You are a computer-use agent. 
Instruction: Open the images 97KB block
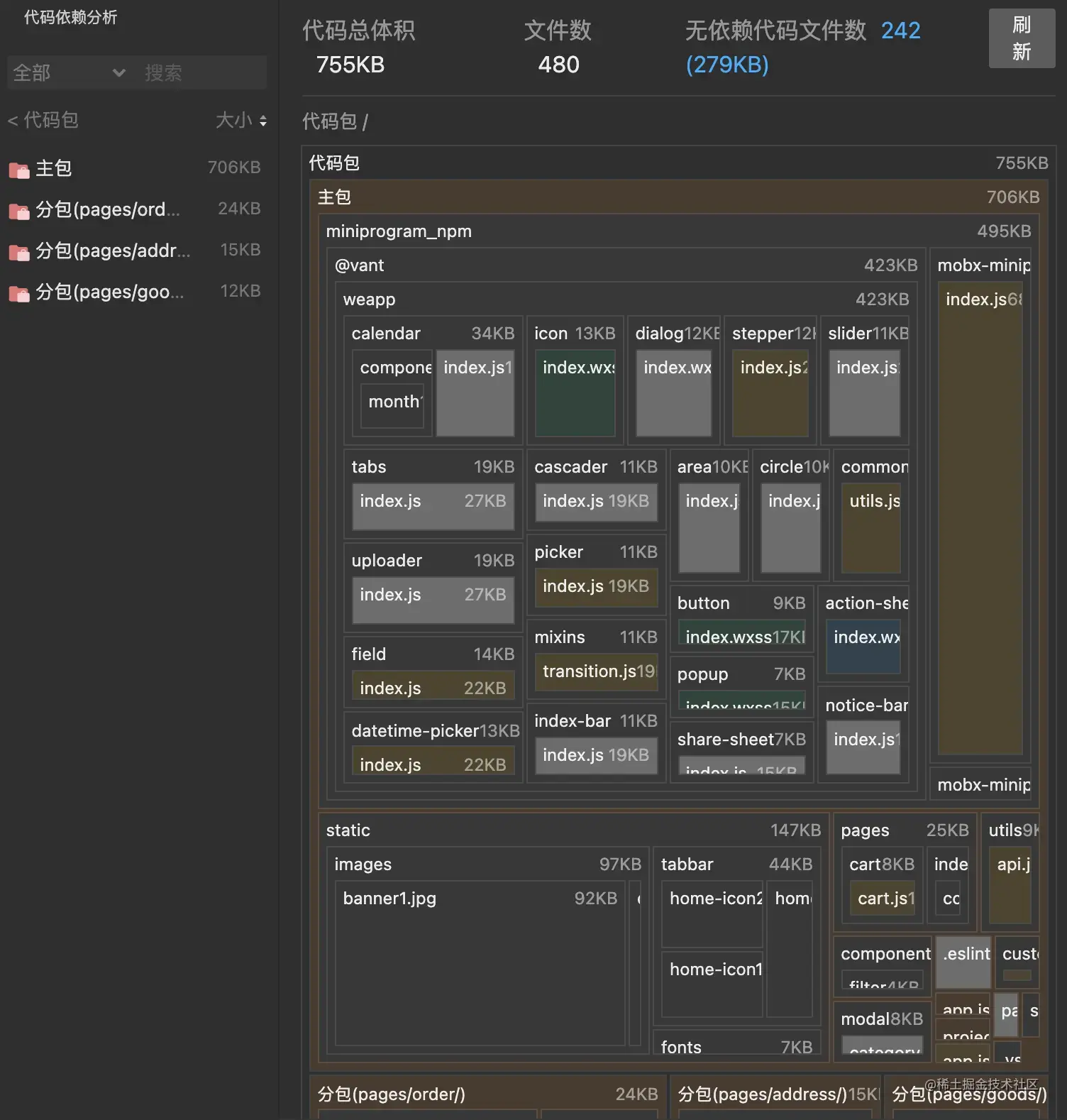coord(487,864)
